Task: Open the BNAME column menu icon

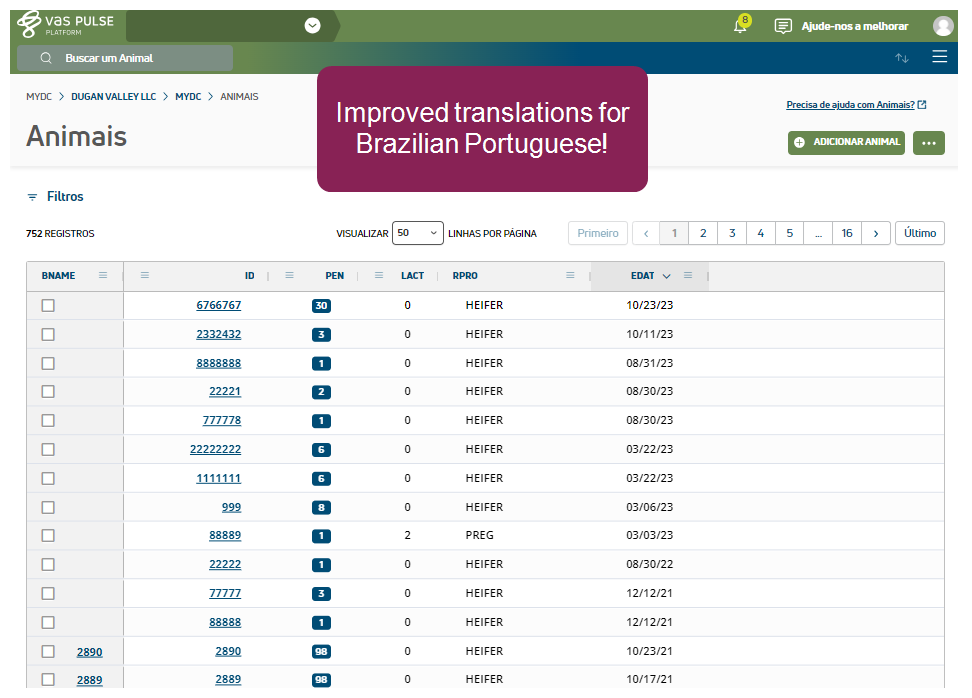Action: click(x=103, y=275)
